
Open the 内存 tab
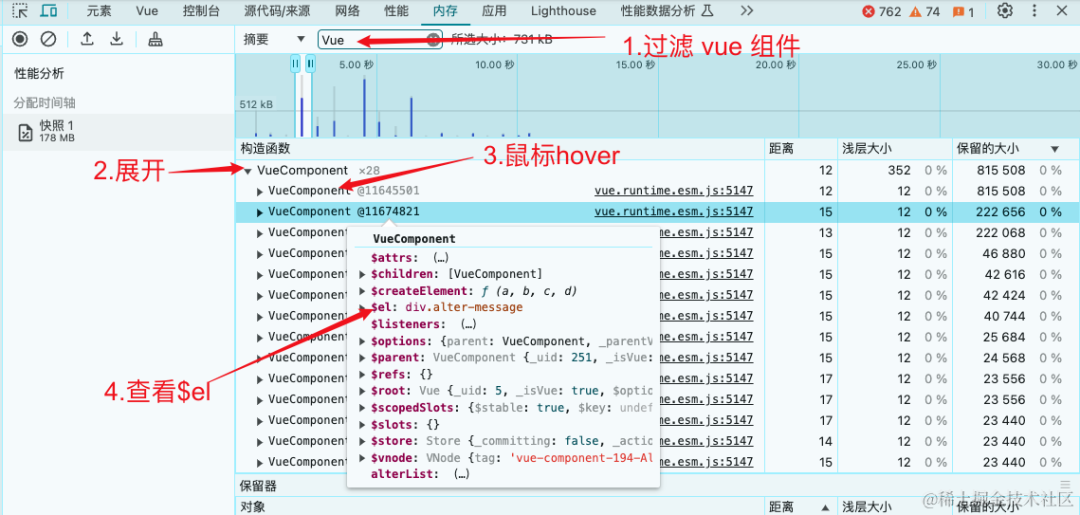[x=446, y=11]
